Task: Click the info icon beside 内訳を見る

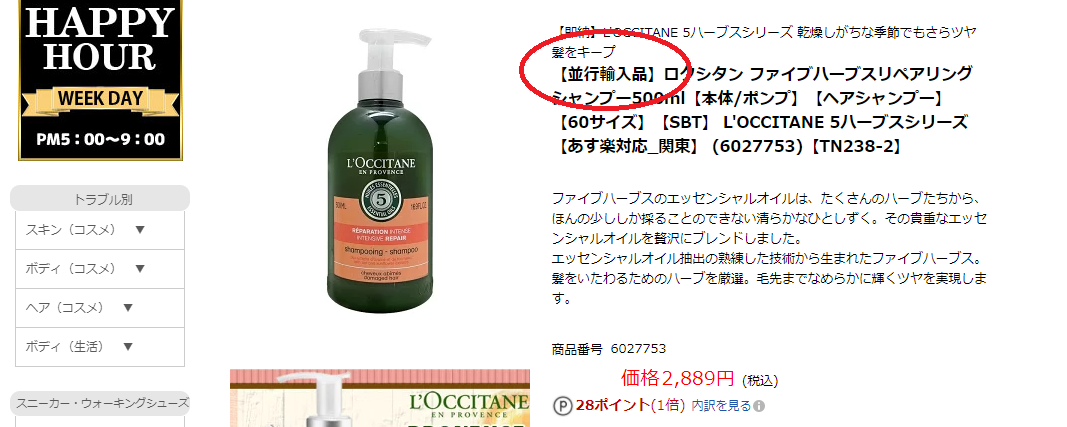Action: (759, 407)
